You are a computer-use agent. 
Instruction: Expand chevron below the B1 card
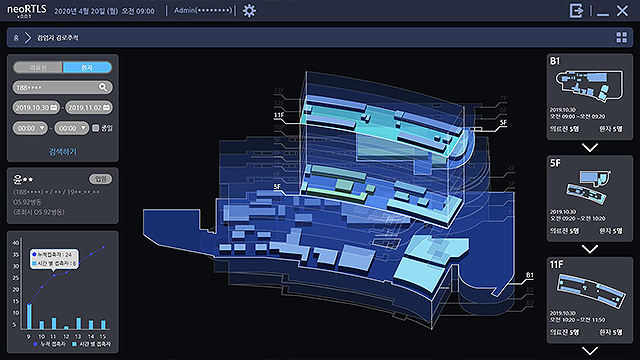click(x=590, y=147)
